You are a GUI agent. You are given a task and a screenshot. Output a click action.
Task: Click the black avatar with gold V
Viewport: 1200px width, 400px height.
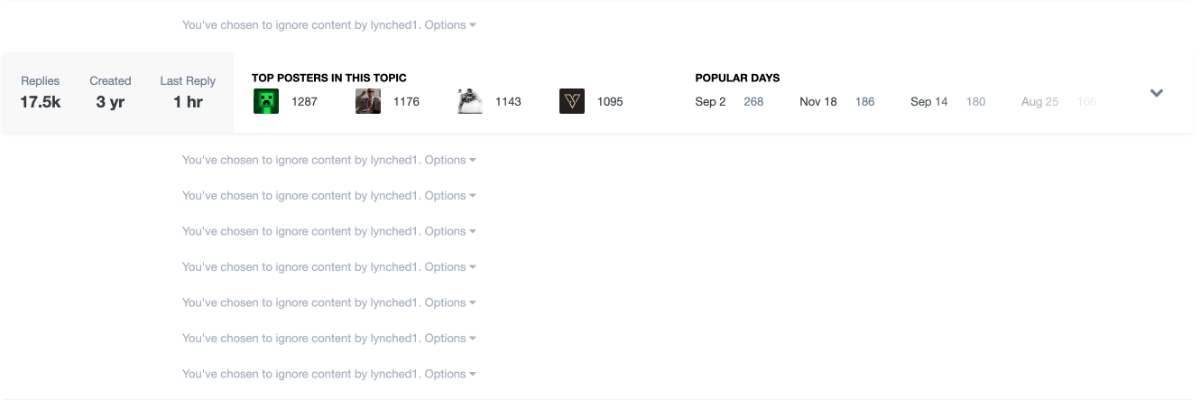[x=572, y=102]
